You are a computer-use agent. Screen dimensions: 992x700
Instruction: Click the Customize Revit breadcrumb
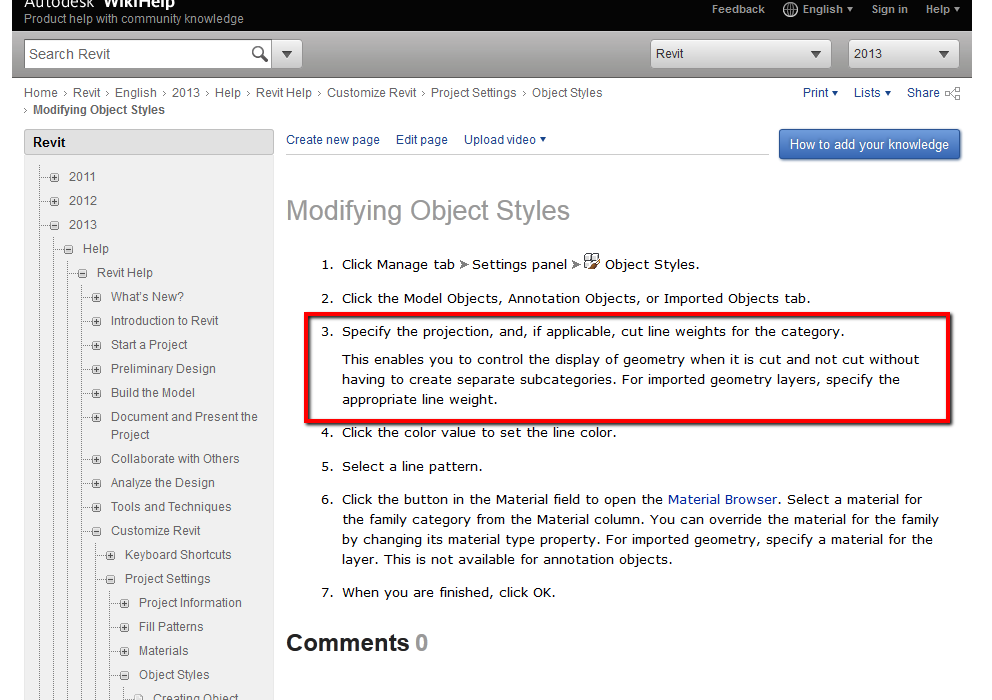371,93
